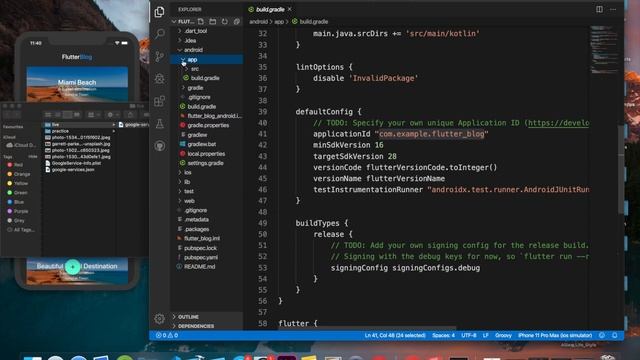This screenshot has width=640, height=360.
Task: Open Source Control view in activity bar
Action: tap(160, 56)
